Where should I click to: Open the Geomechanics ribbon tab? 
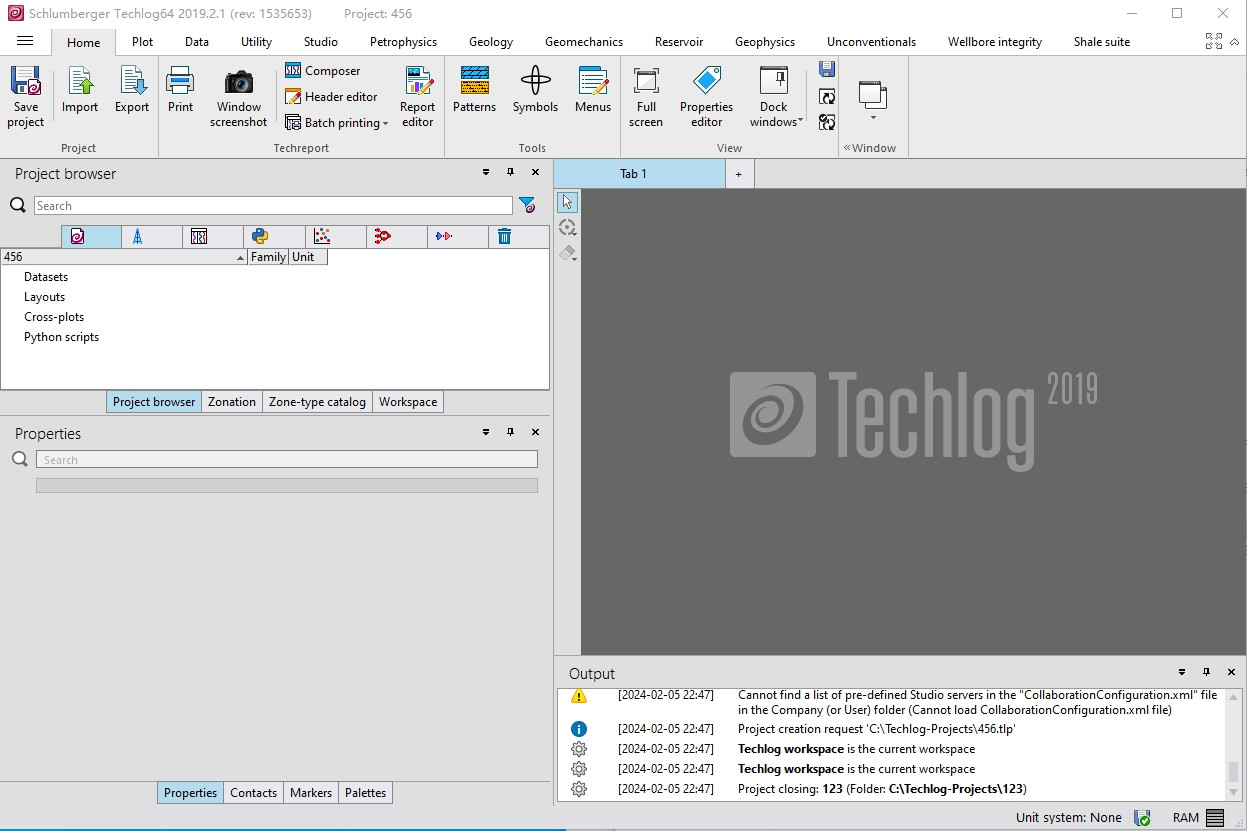click(584, 42)
